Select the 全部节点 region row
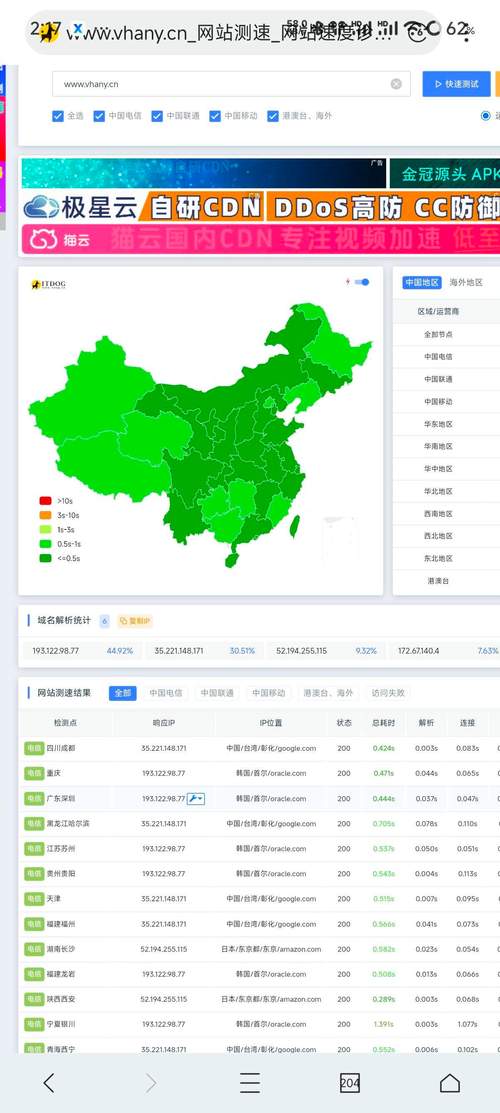 (446, 334)
